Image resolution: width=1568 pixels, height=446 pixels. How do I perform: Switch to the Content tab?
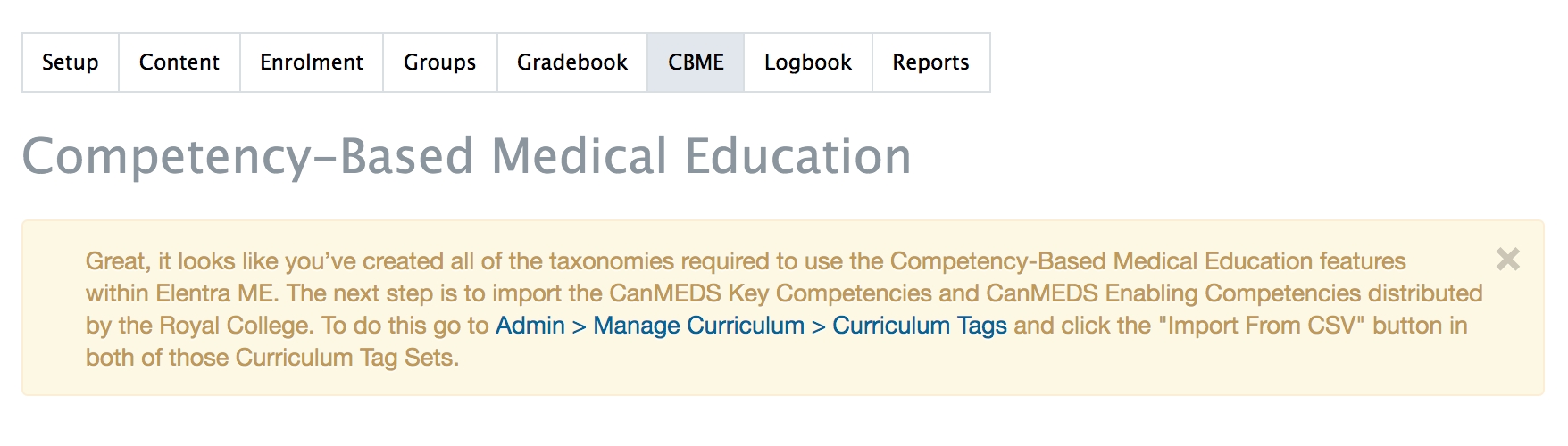179,62
